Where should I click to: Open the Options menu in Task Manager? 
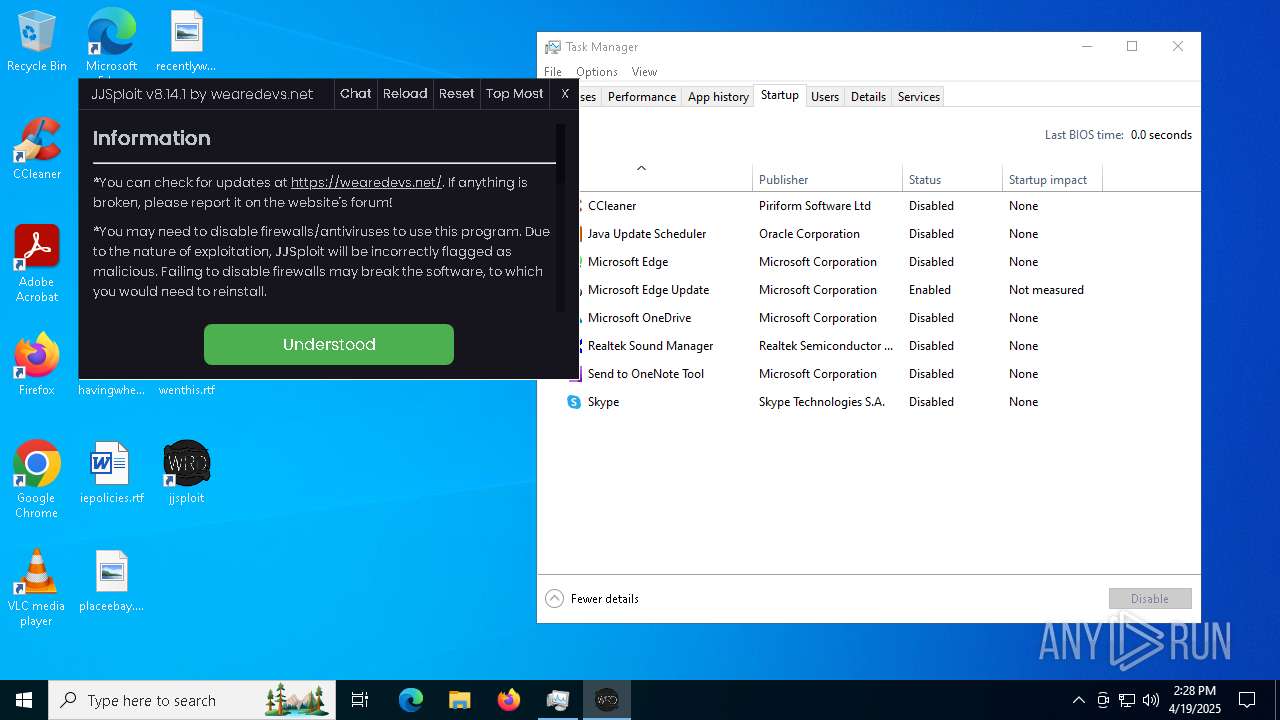click(597, 72)
